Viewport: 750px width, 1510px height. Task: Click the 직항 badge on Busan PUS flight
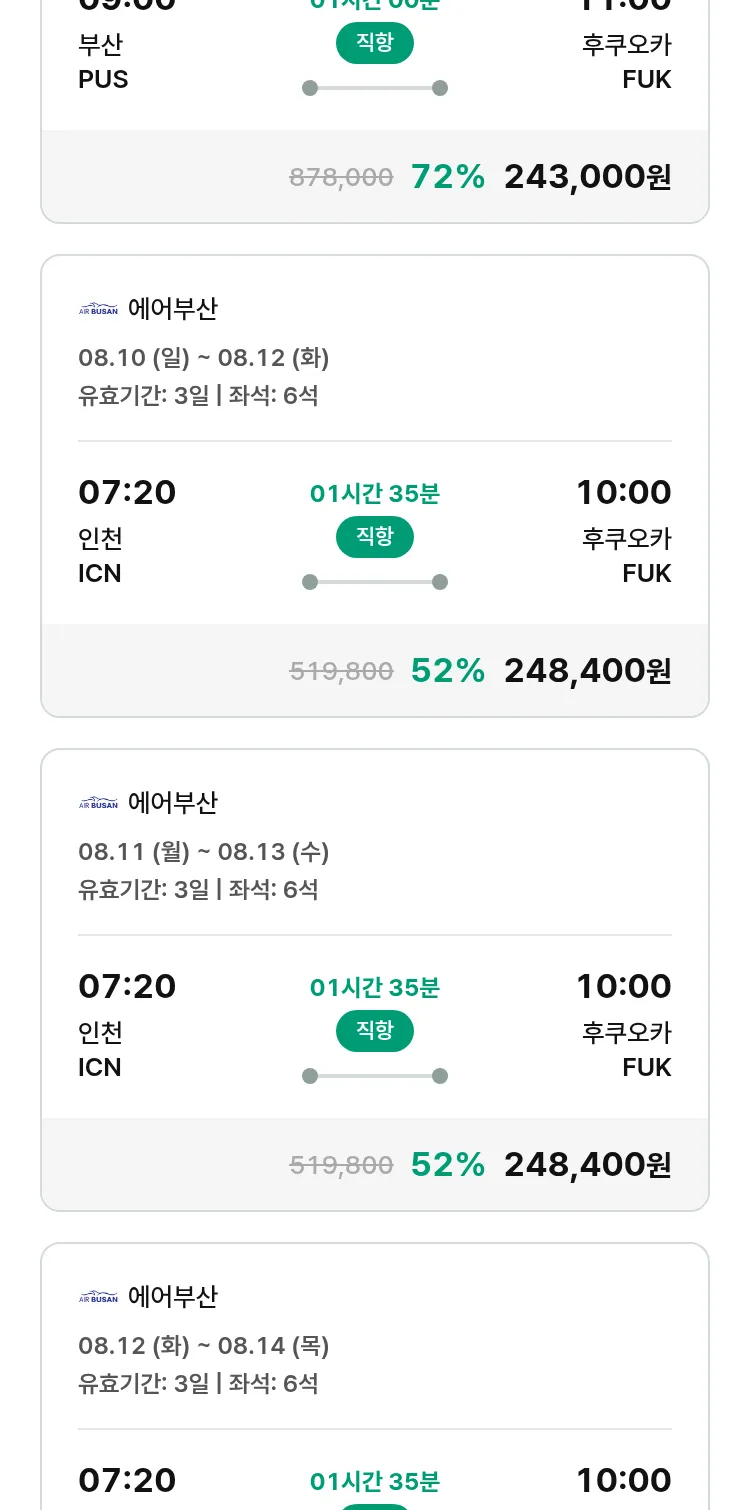tap(374, 43)
